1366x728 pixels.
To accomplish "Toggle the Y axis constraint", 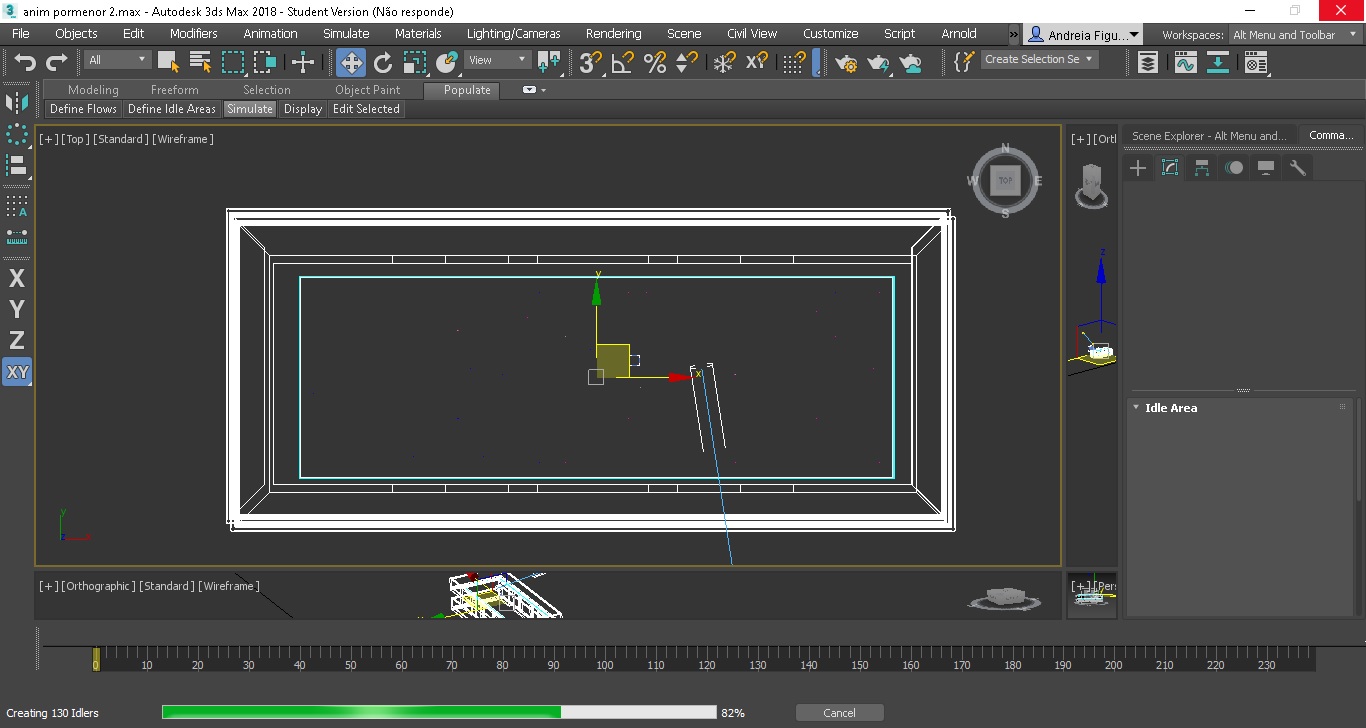I will (17, 309).
